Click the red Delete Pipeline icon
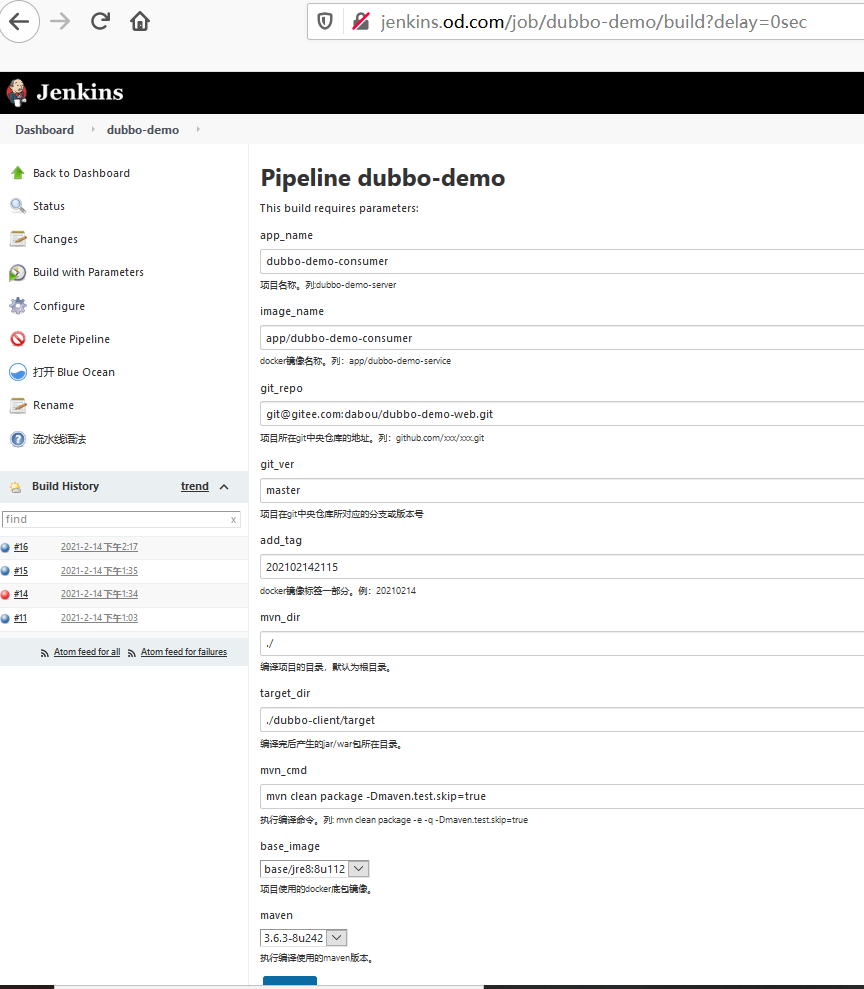The height and width of the screenshot is (989, 864). pos(18,339)
